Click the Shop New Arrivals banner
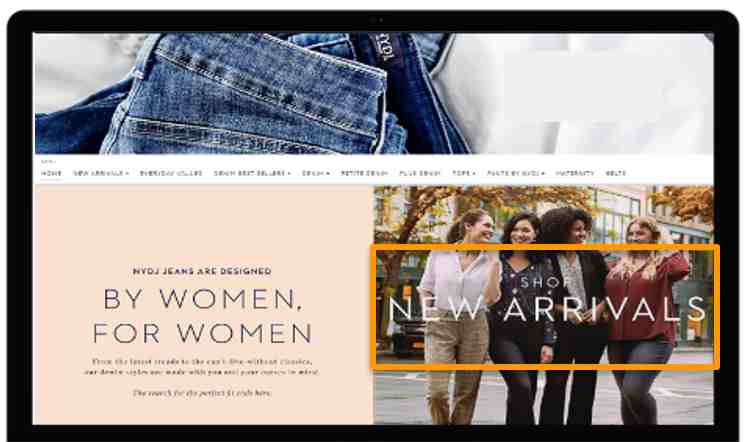 point(545,307)
